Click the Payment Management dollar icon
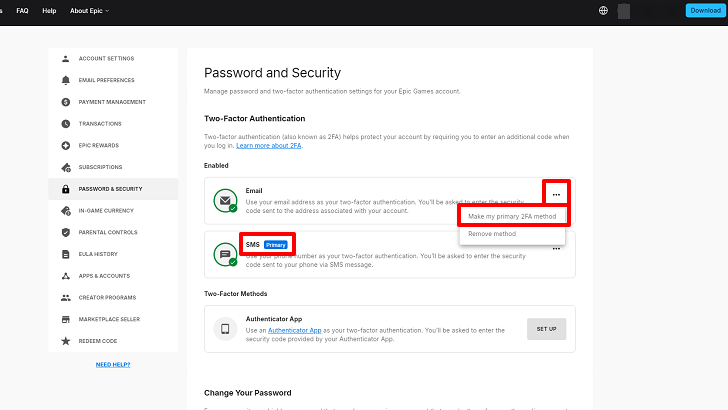The image size is (728, 410). click(x=66, y=102)
